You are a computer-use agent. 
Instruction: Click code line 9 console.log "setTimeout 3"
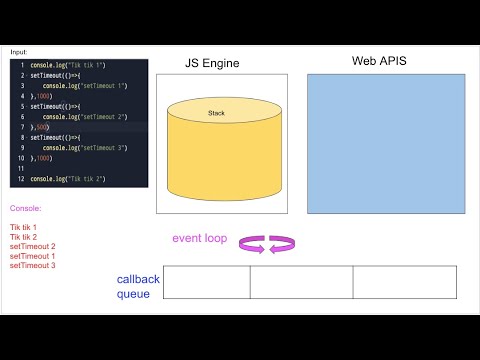point(85,148)
